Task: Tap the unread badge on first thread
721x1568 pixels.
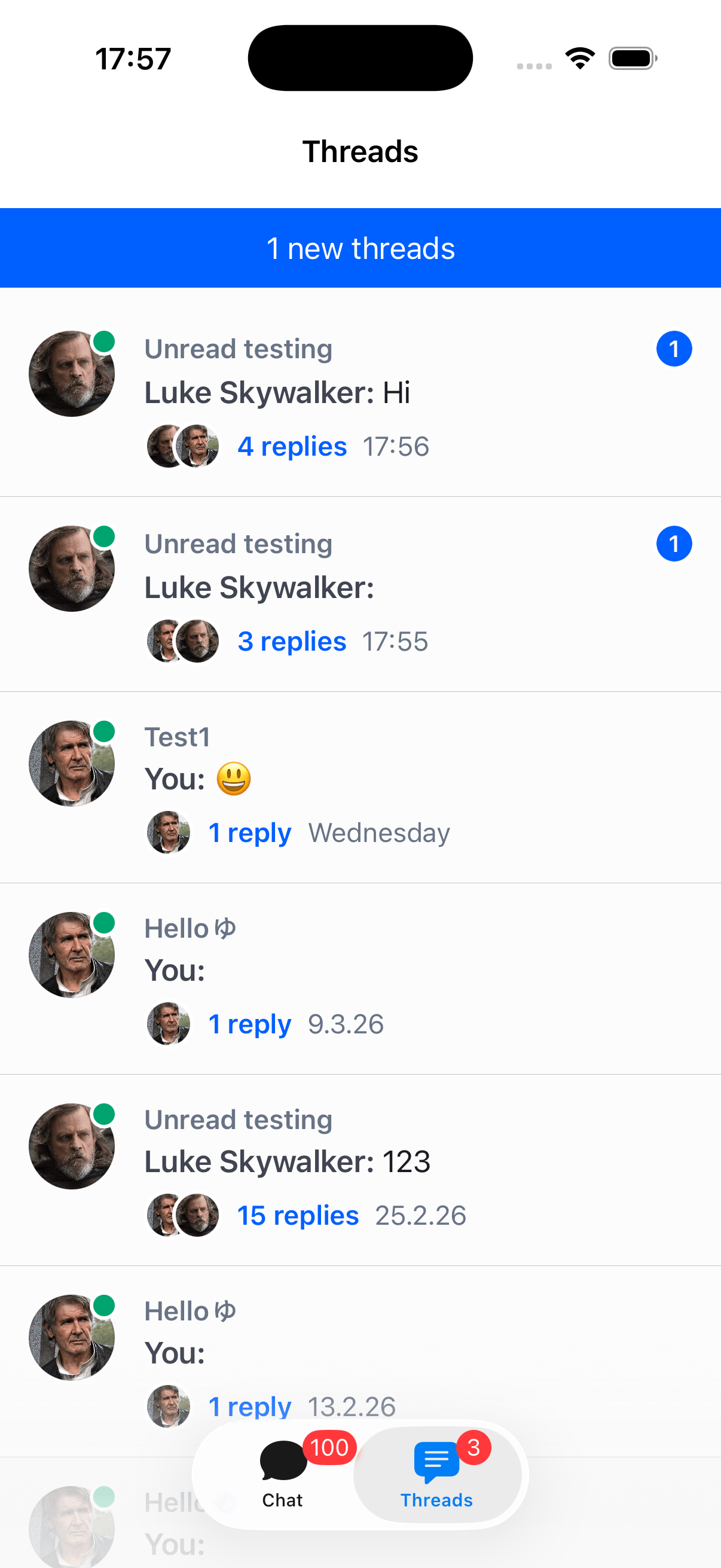Action: click(x=674, y=349)
